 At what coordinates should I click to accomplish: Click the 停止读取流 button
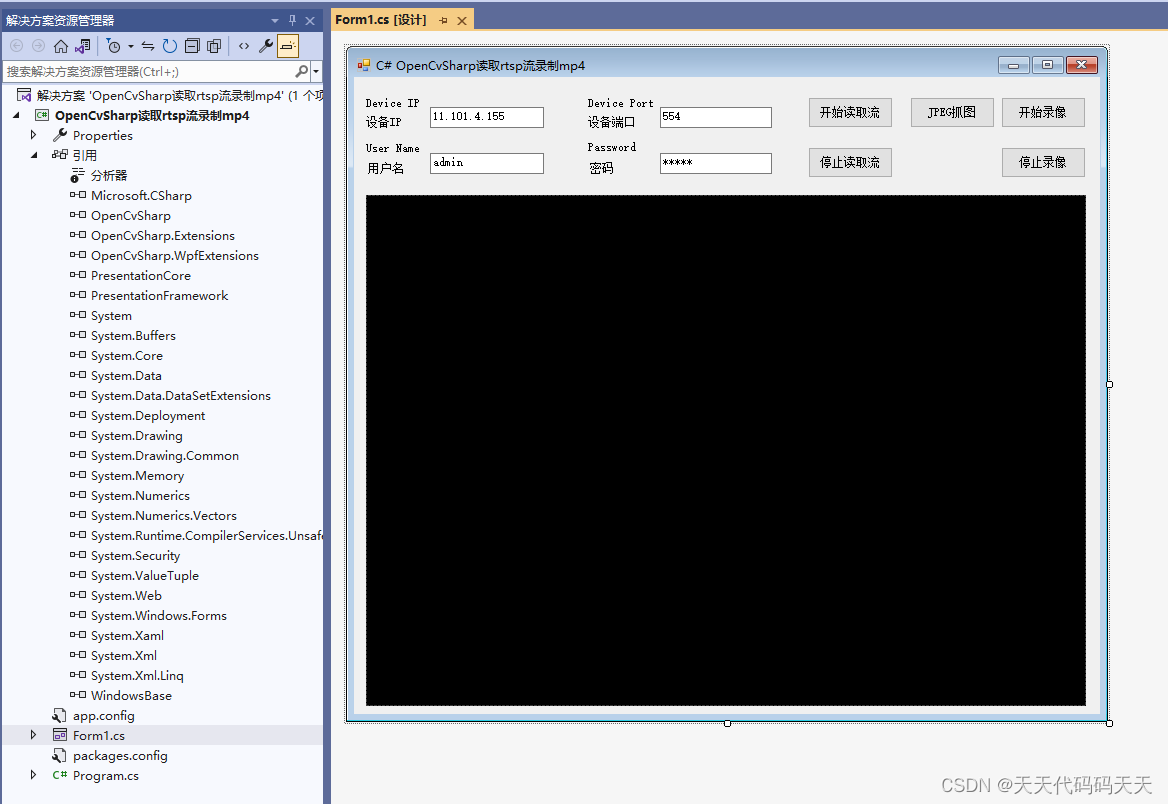point(850,162)
